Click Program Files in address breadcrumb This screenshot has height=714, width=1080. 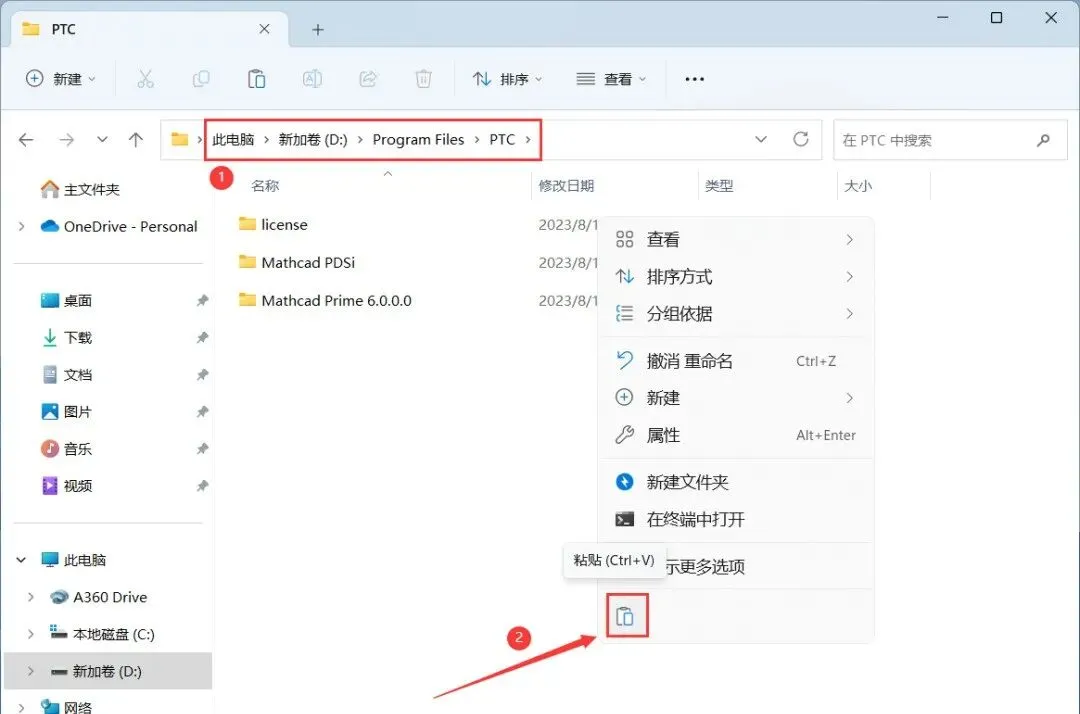(418, 140)
